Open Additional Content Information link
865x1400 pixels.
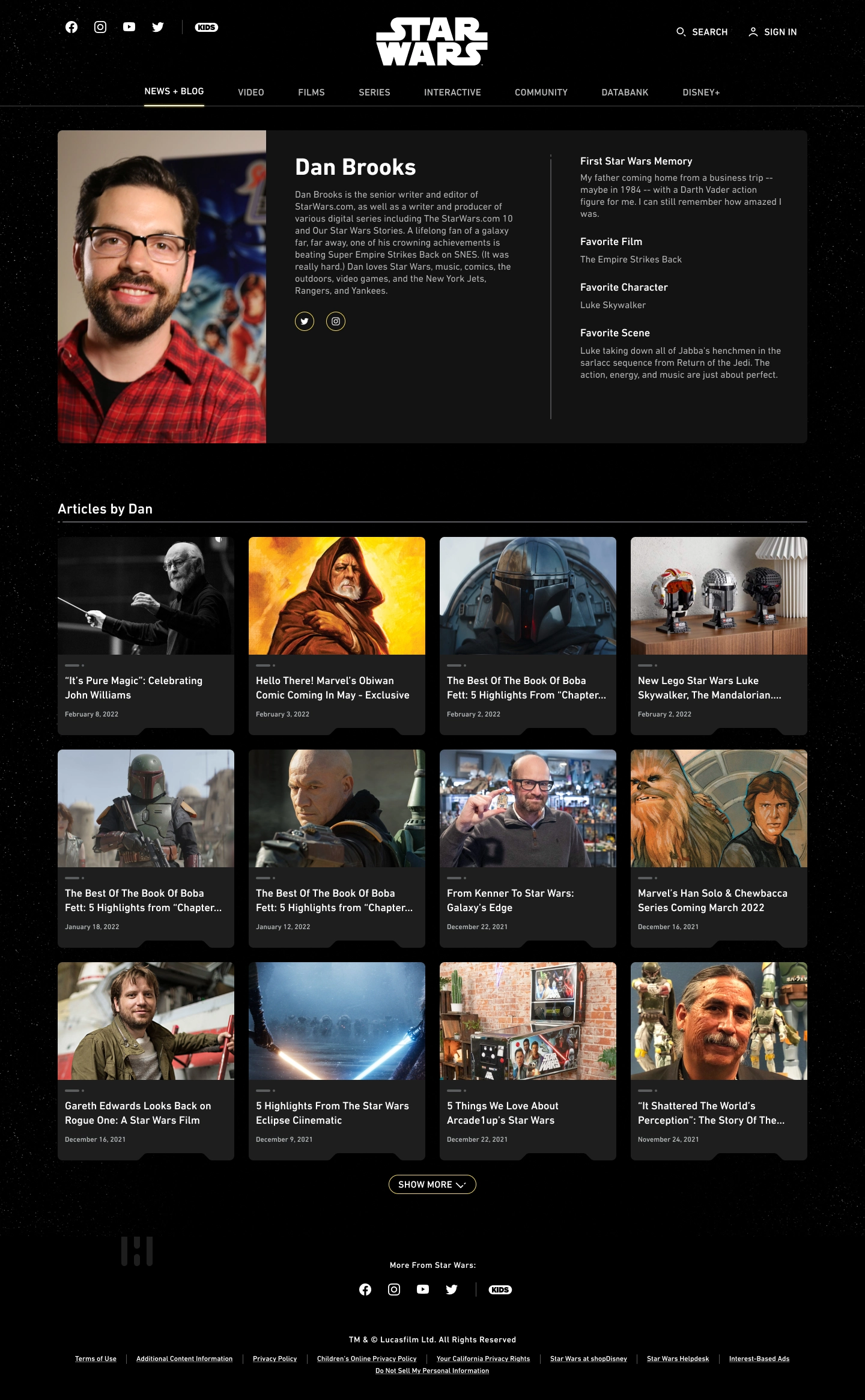coord(184,1359)
